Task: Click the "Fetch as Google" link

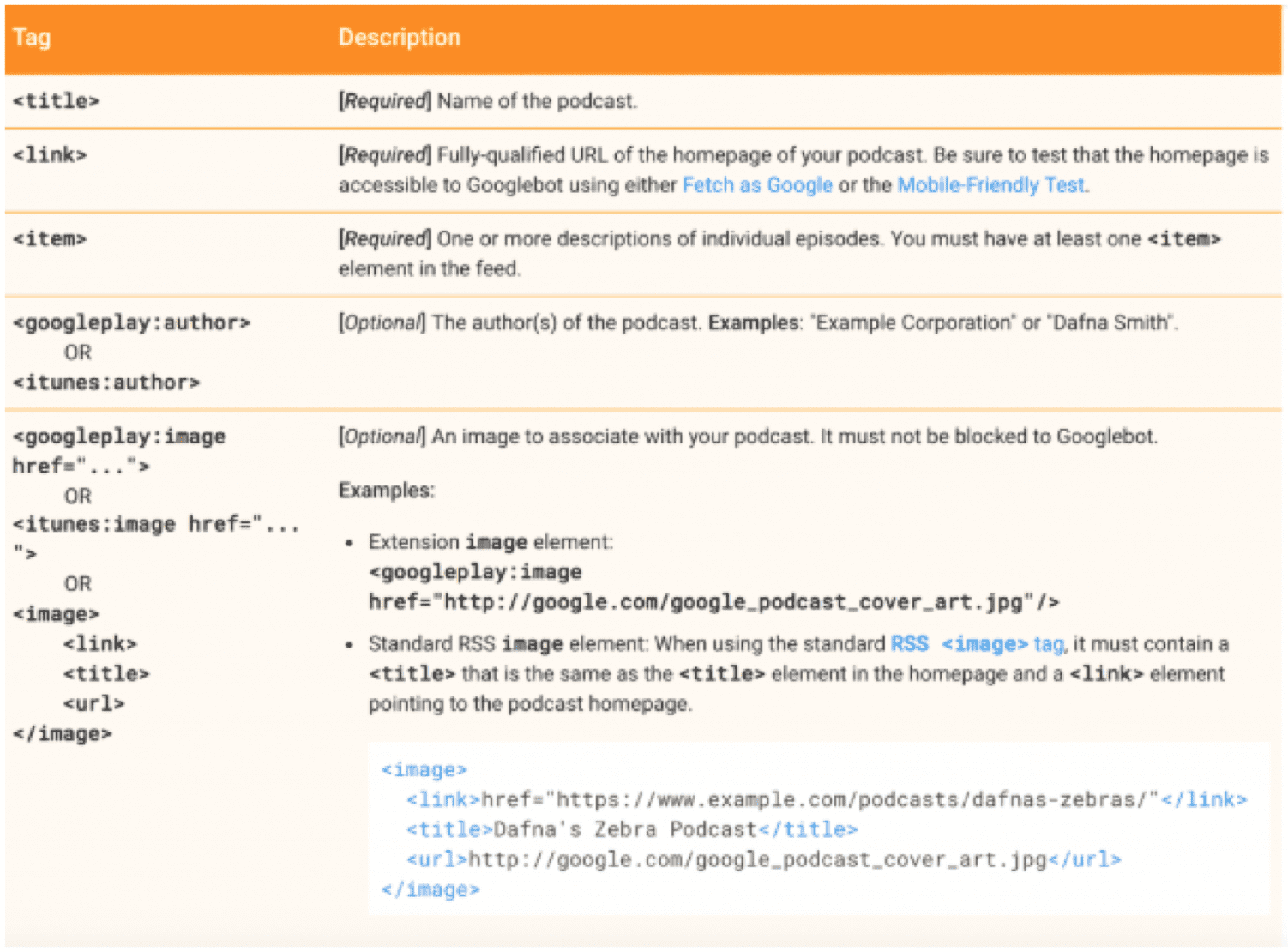Action: point(756,185)
